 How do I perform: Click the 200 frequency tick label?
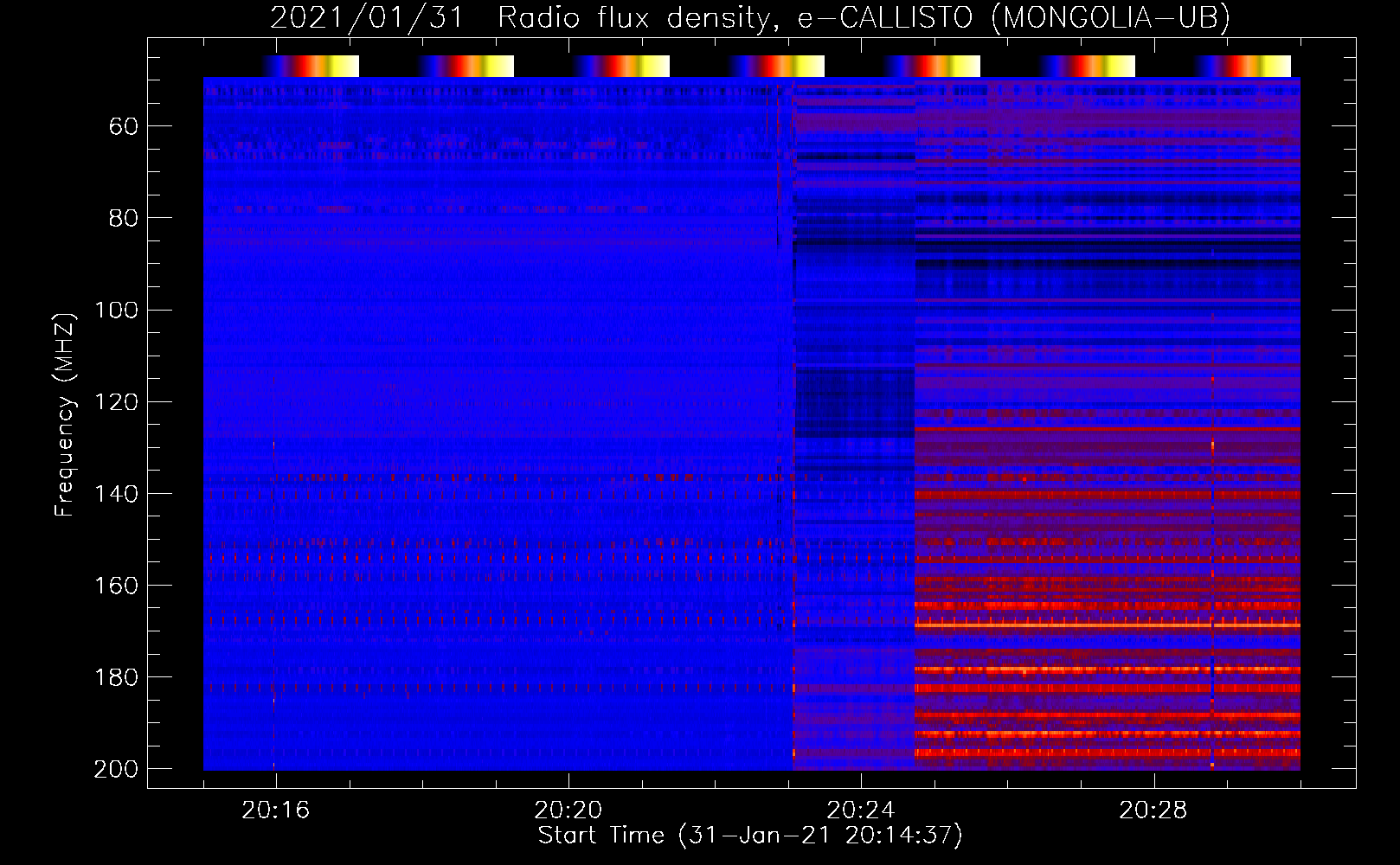click(116, 769)
